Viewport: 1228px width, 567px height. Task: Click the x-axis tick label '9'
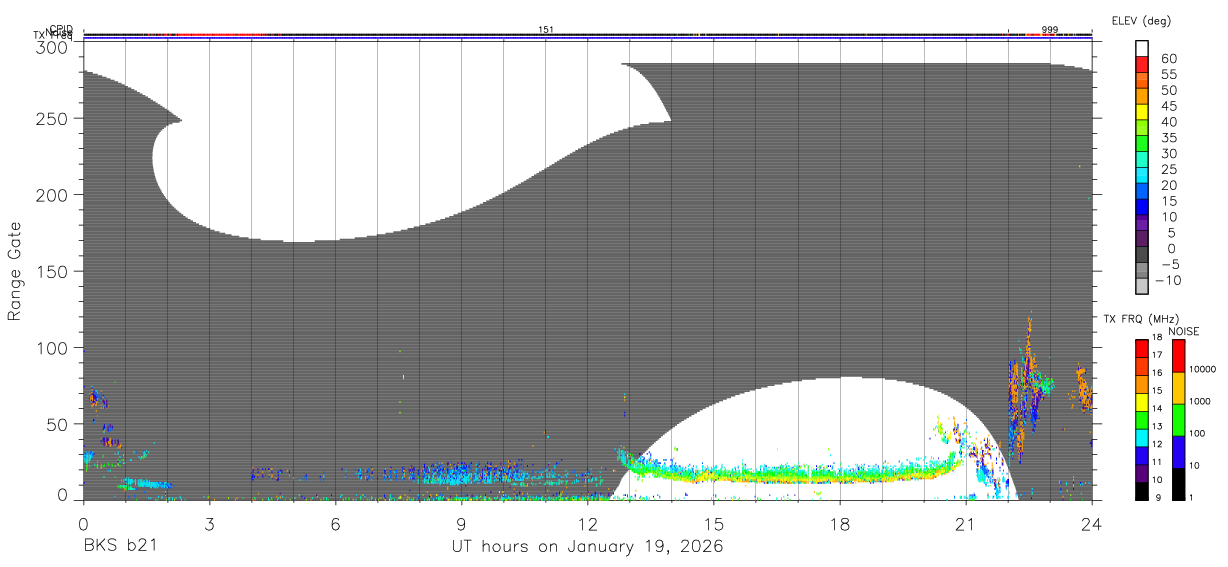(x=461, y=523)
